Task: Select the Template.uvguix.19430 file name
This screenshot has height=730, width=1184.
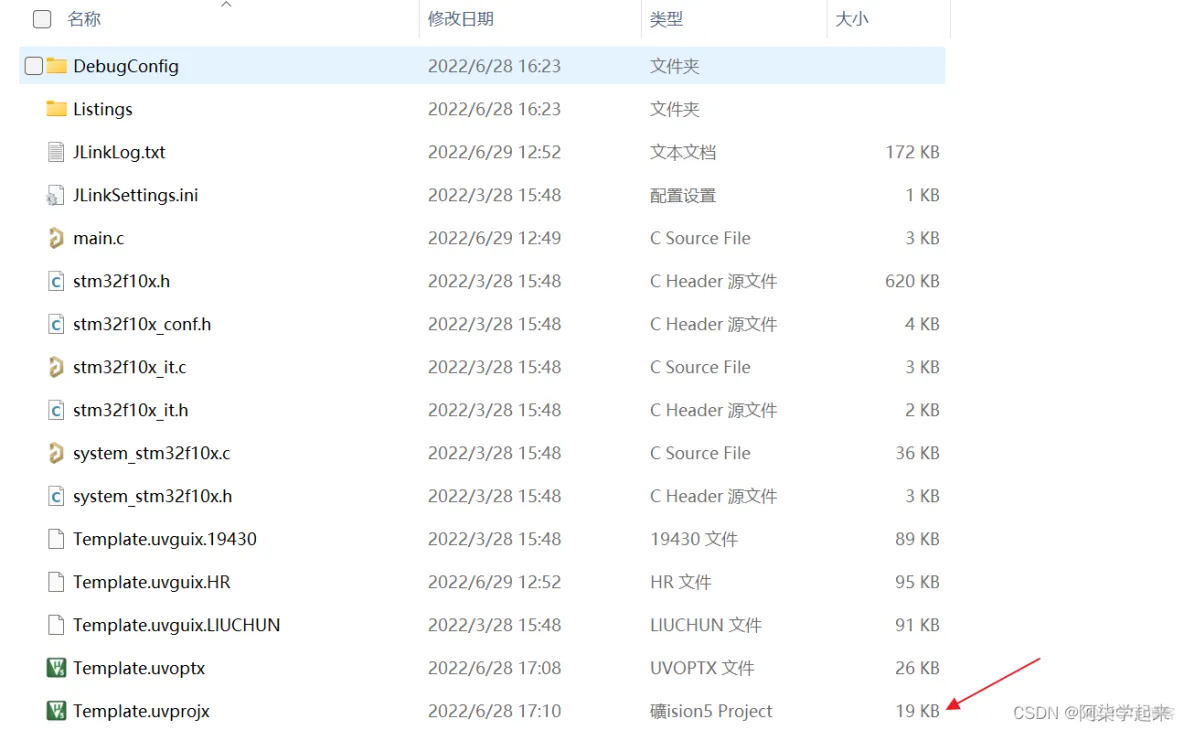Action: coord(165,539)
